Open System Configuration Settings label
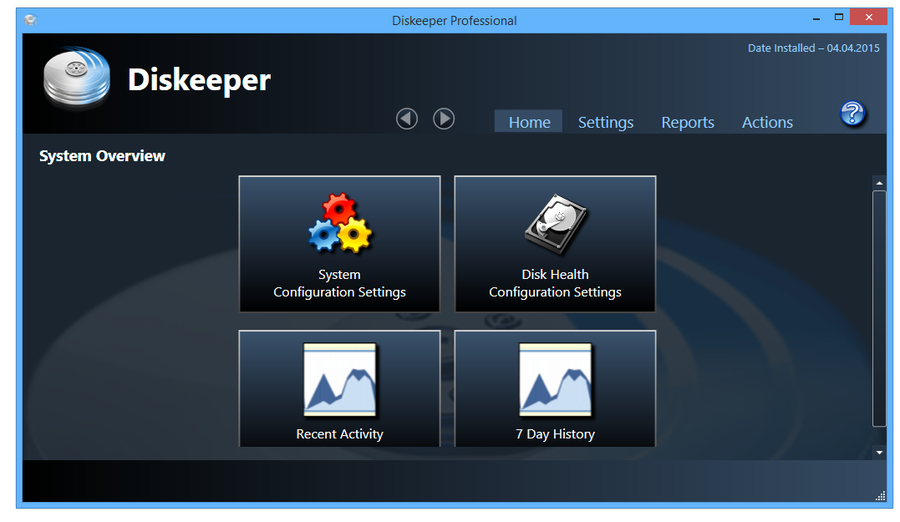The image size is (900, 522). tap(339, 283)
